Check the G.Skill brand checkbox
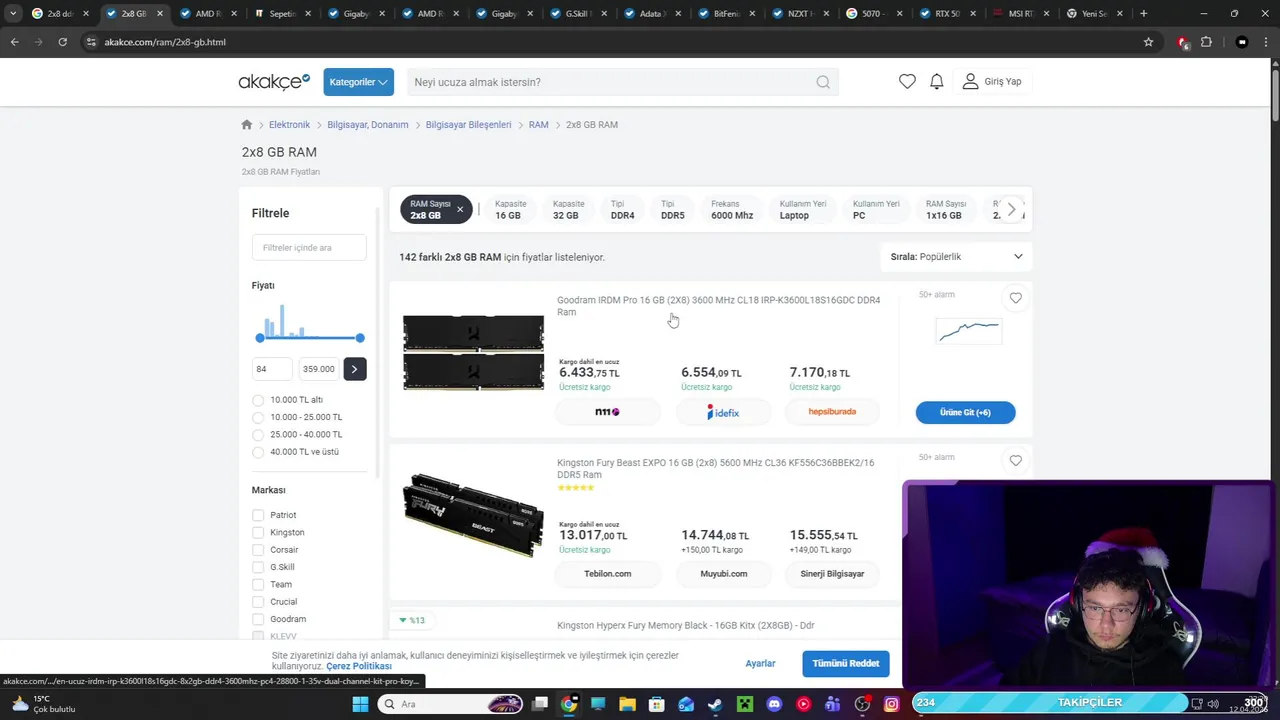 (258, 567)
